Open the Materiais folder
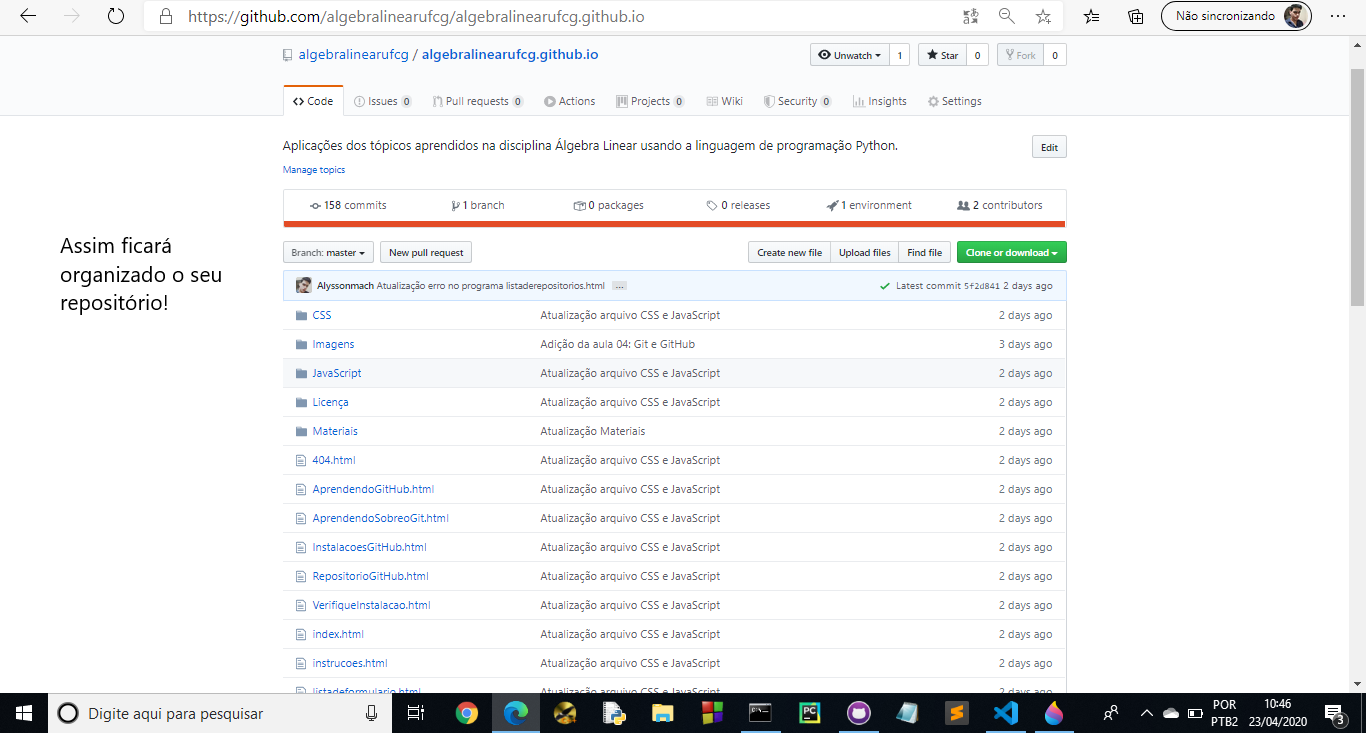The width and height of the screenshot is (1366, 733). pyautogui.click(x=335, y=431)
